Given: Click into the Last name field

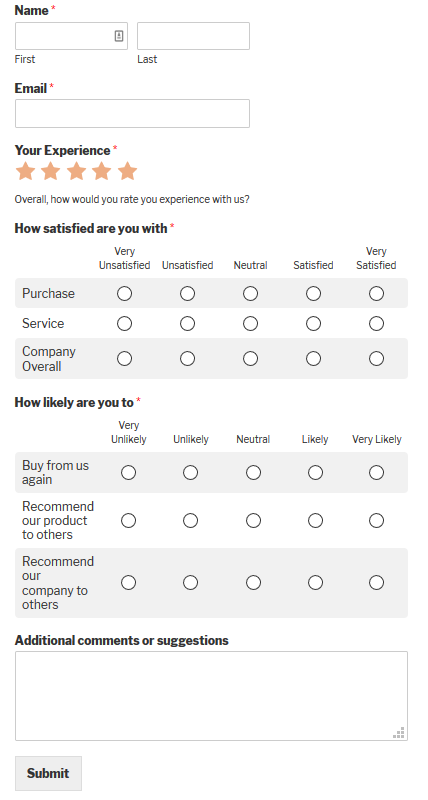Looking at the screenshot, I should click(x=193, y=36).
